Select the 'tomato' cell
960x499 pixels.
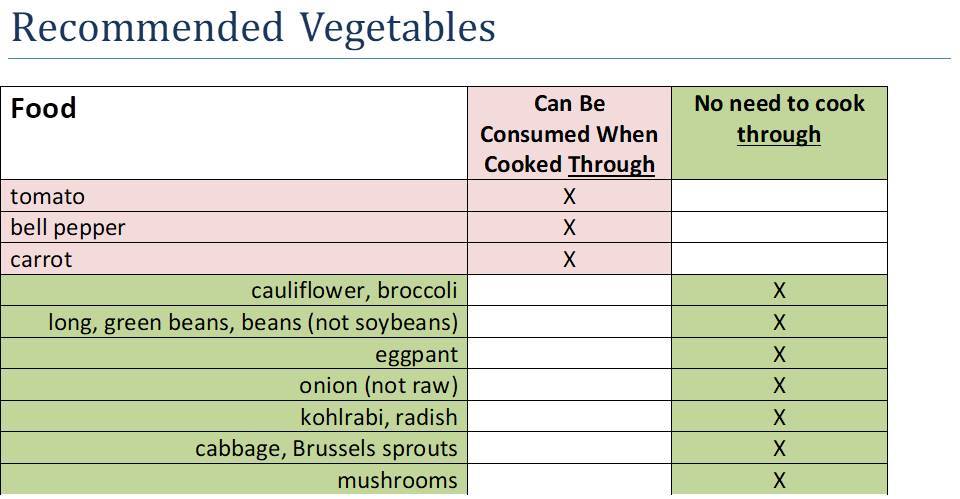[x=48, y=196]
